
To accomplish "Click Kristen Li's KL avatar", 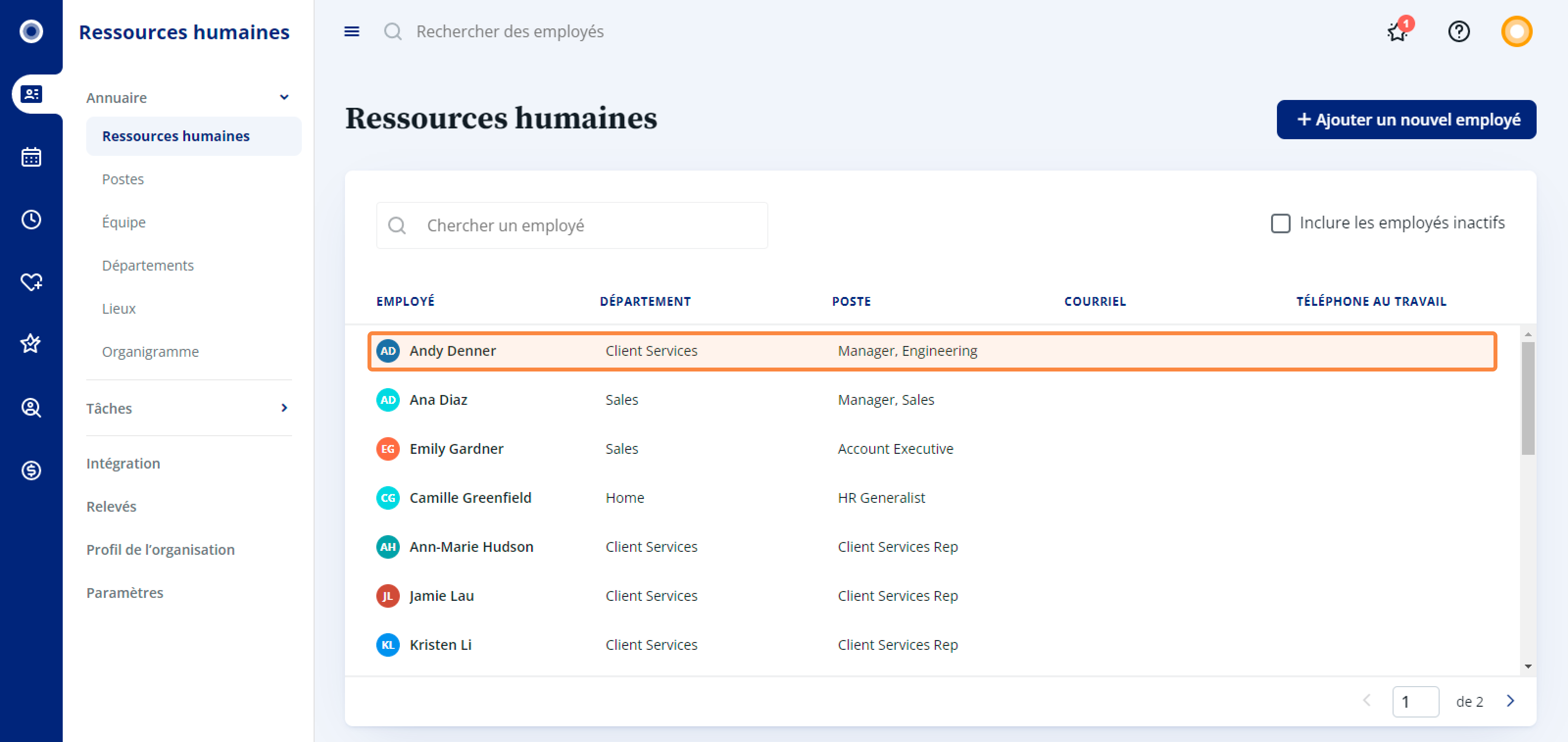I will point(388,645).
